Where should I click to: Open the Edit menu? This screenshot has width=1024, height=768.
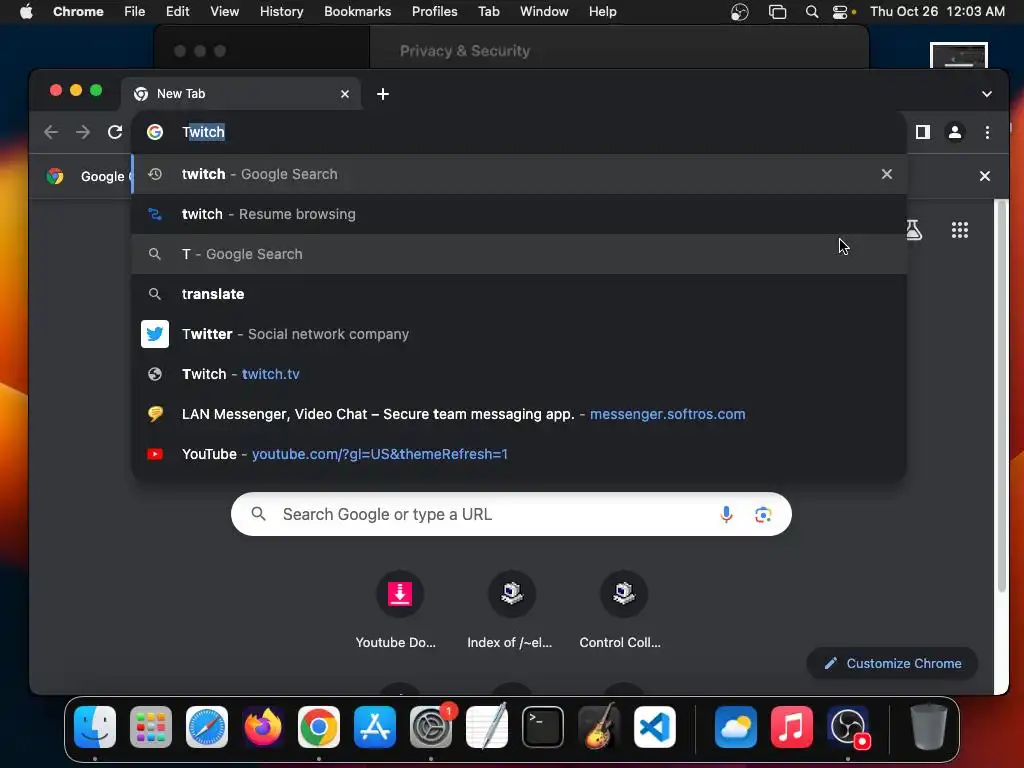[x=177, y=12]
